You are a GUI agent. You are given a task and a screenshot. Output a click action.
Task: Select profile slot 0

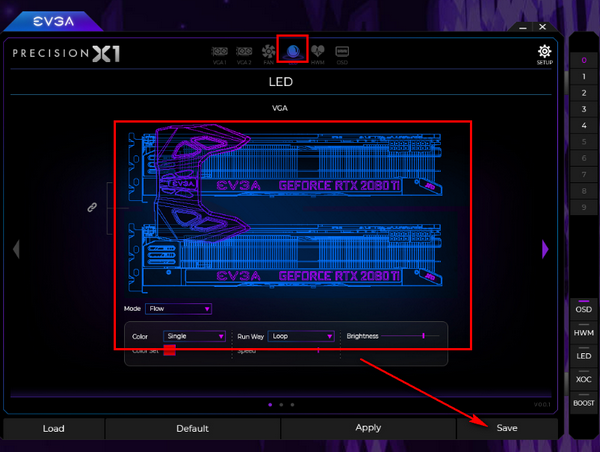point(584,60)
